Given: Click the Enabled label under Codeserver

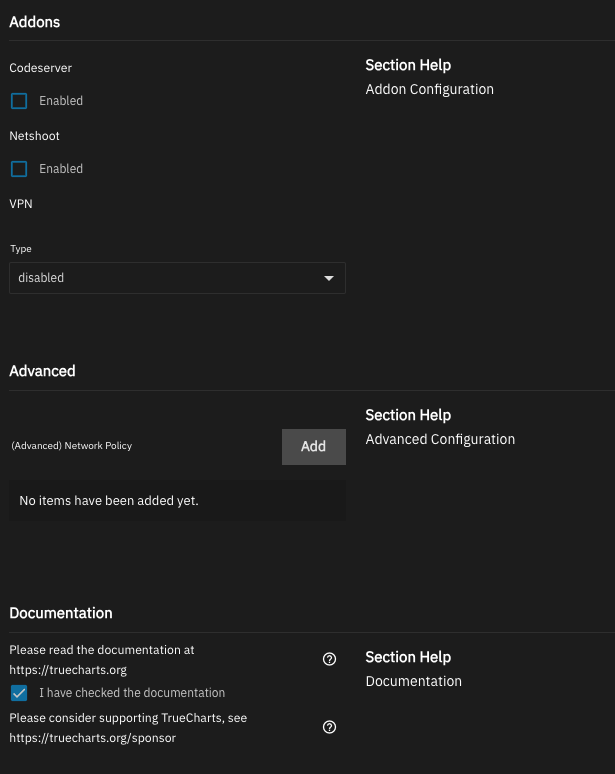Looking at the screenshot, I should [61, 101].
